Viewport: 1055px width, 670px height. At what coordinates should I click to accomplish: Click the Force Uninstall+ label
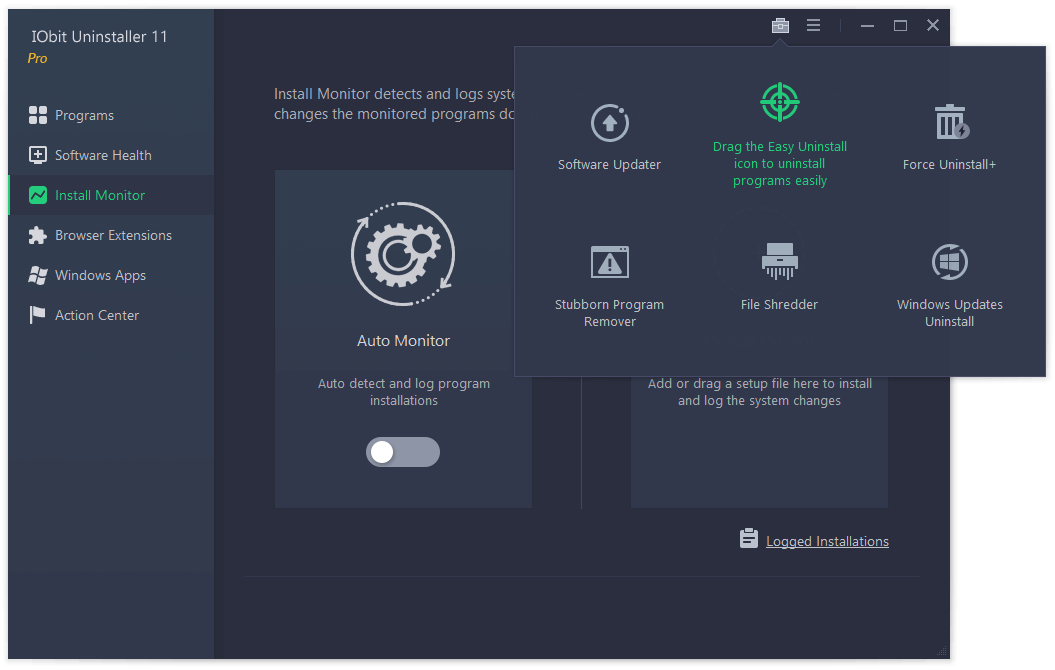(x=949, y=165)
